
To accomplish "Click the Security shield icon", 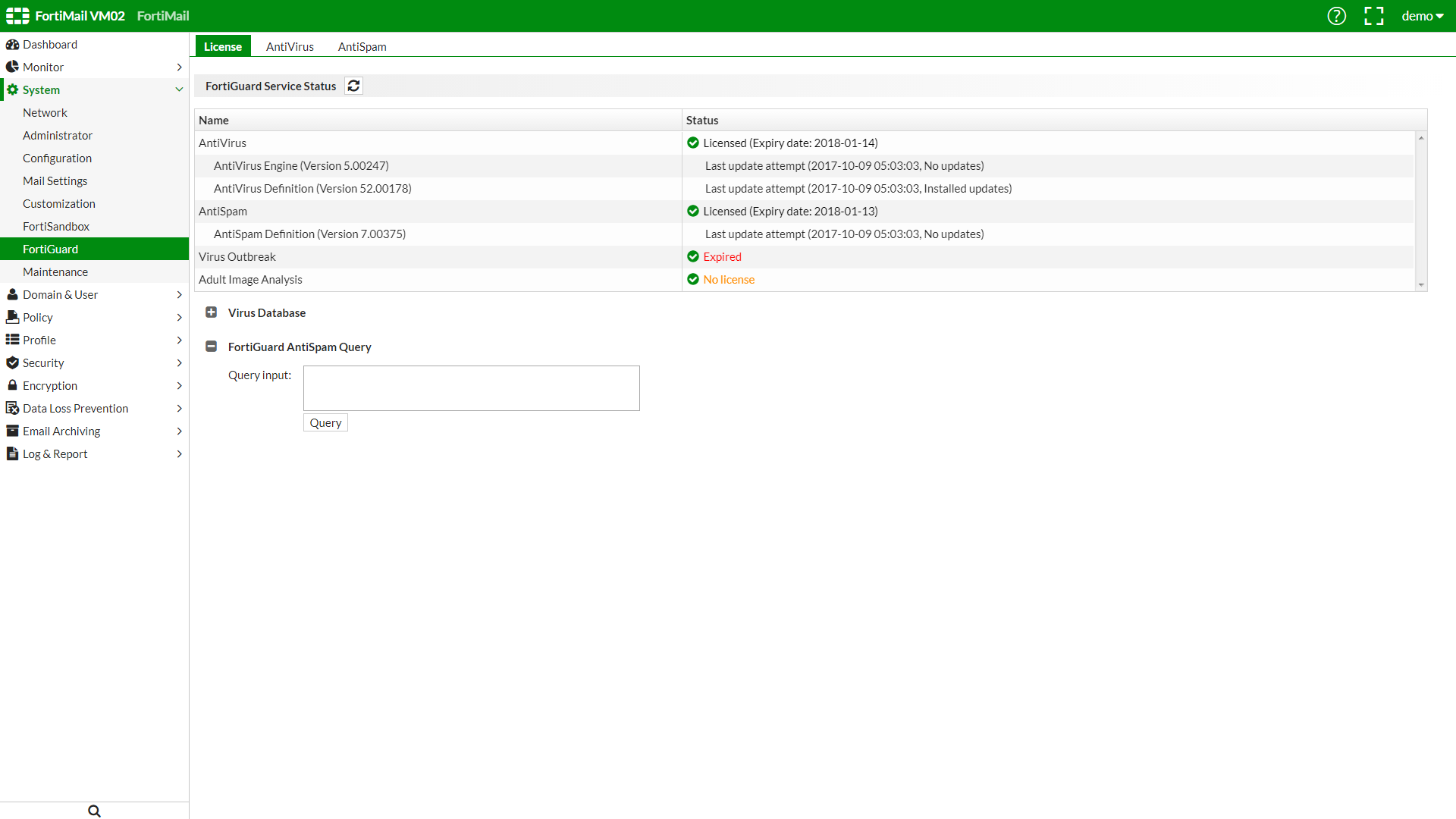I will click(12, 362).
